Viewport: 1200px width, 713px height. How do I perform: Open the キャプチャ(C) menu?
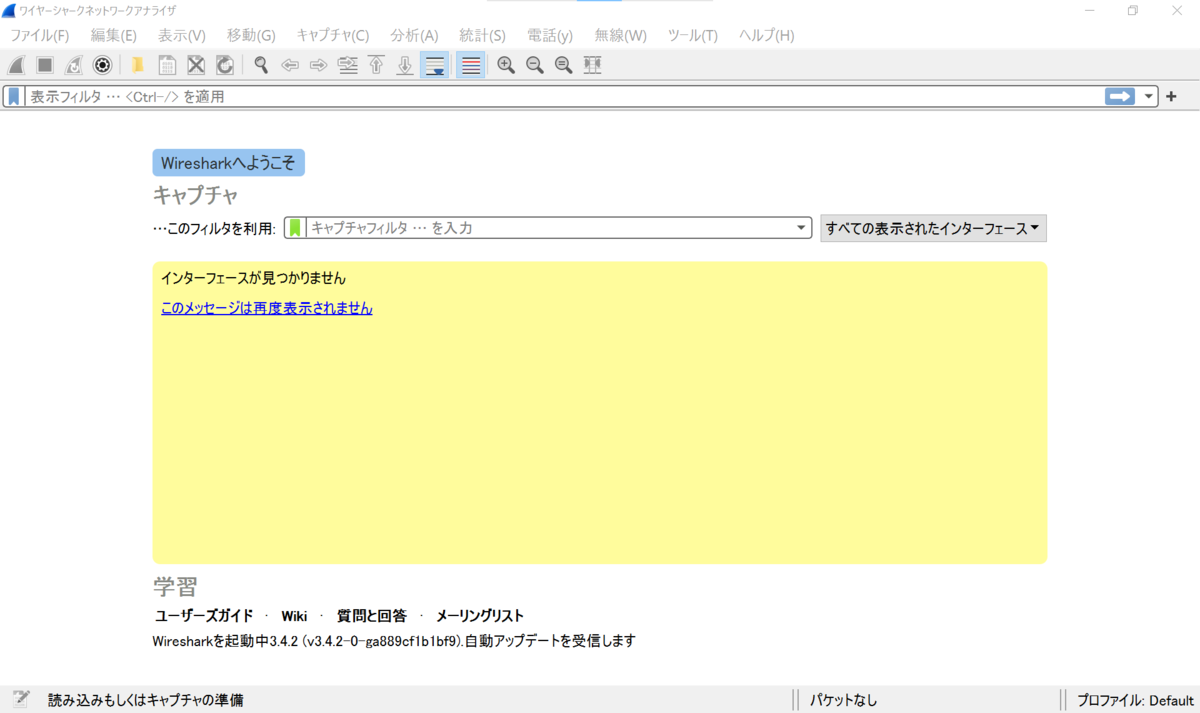click(x=333, y=35)
